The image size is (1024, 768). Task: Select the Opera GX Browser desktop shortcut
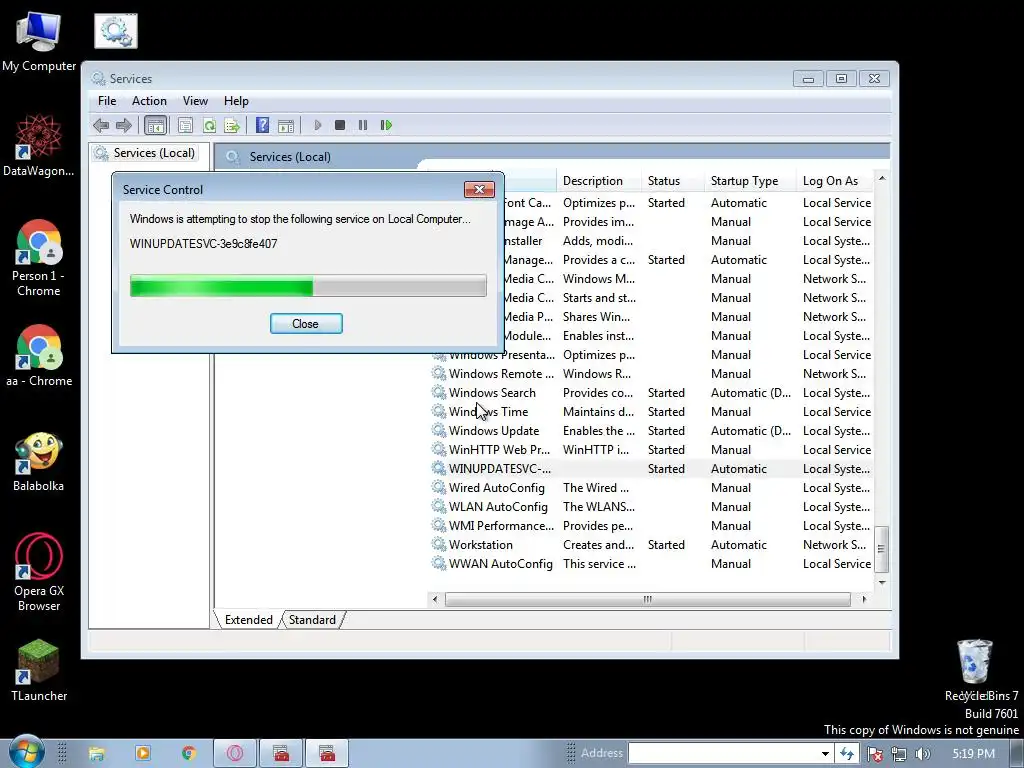39,573
